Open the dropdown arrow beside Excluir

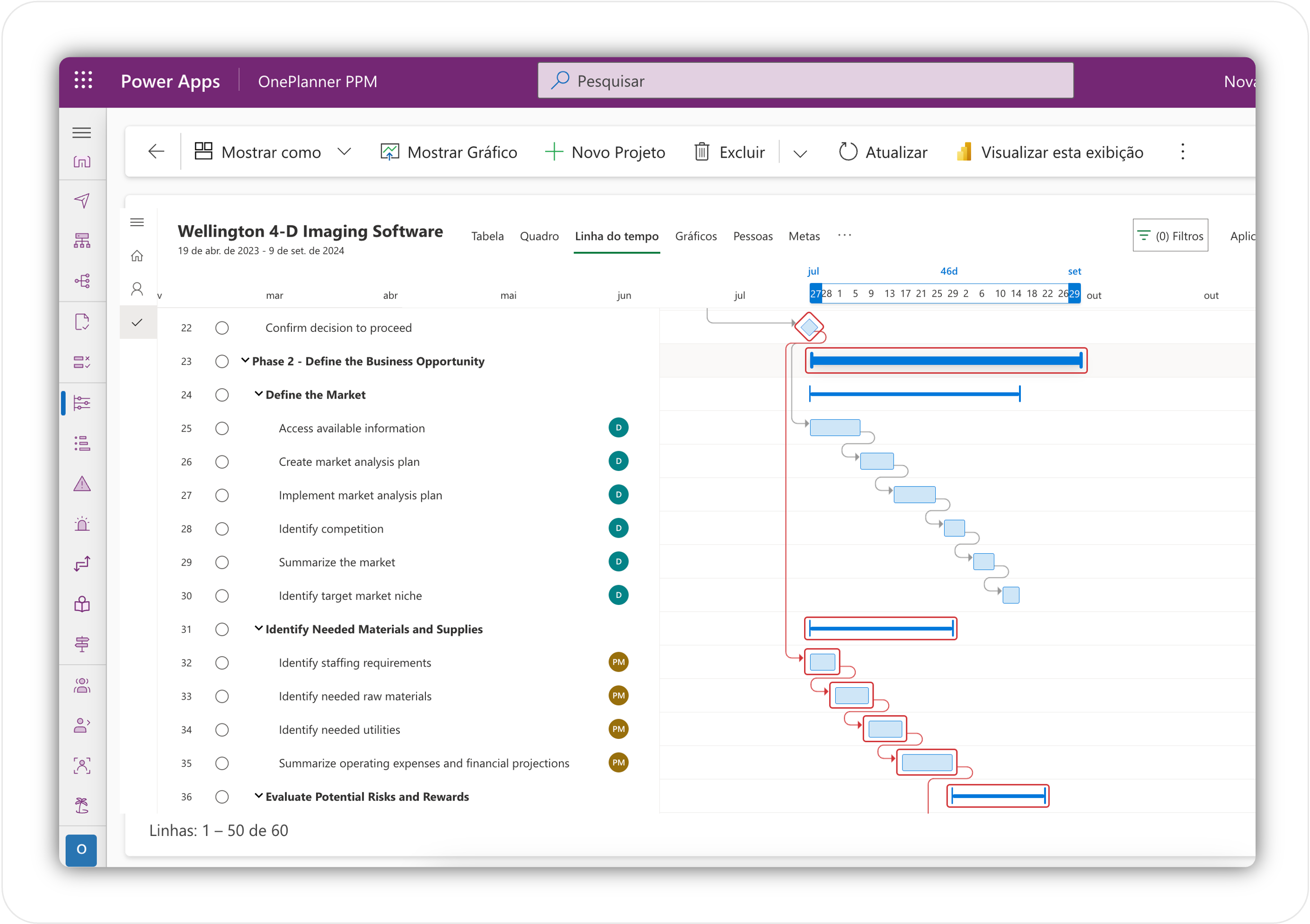(800, 153)
